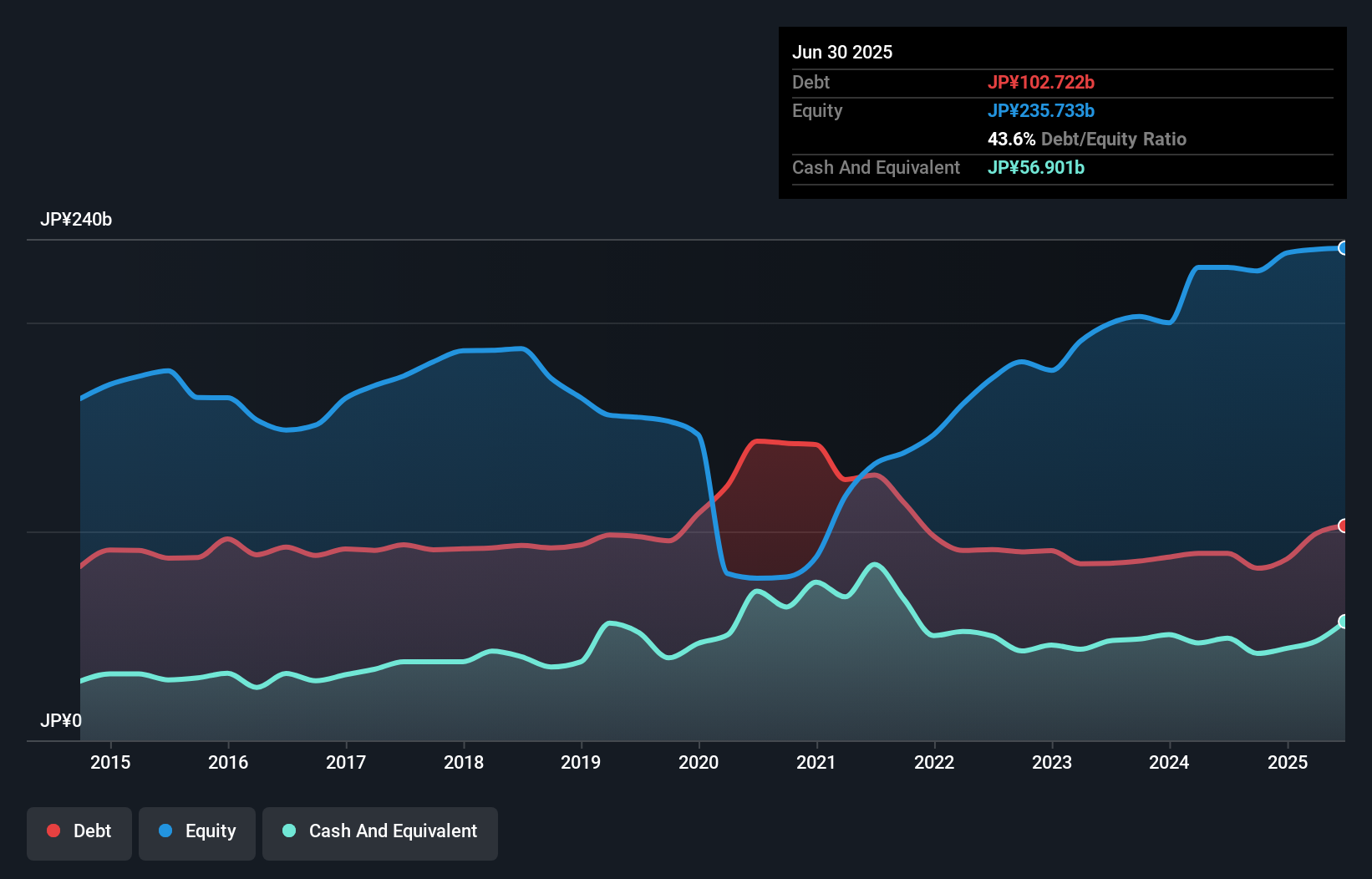
Task: Select the 2025 year label on axis
Action: click(x=1288, y=762)
